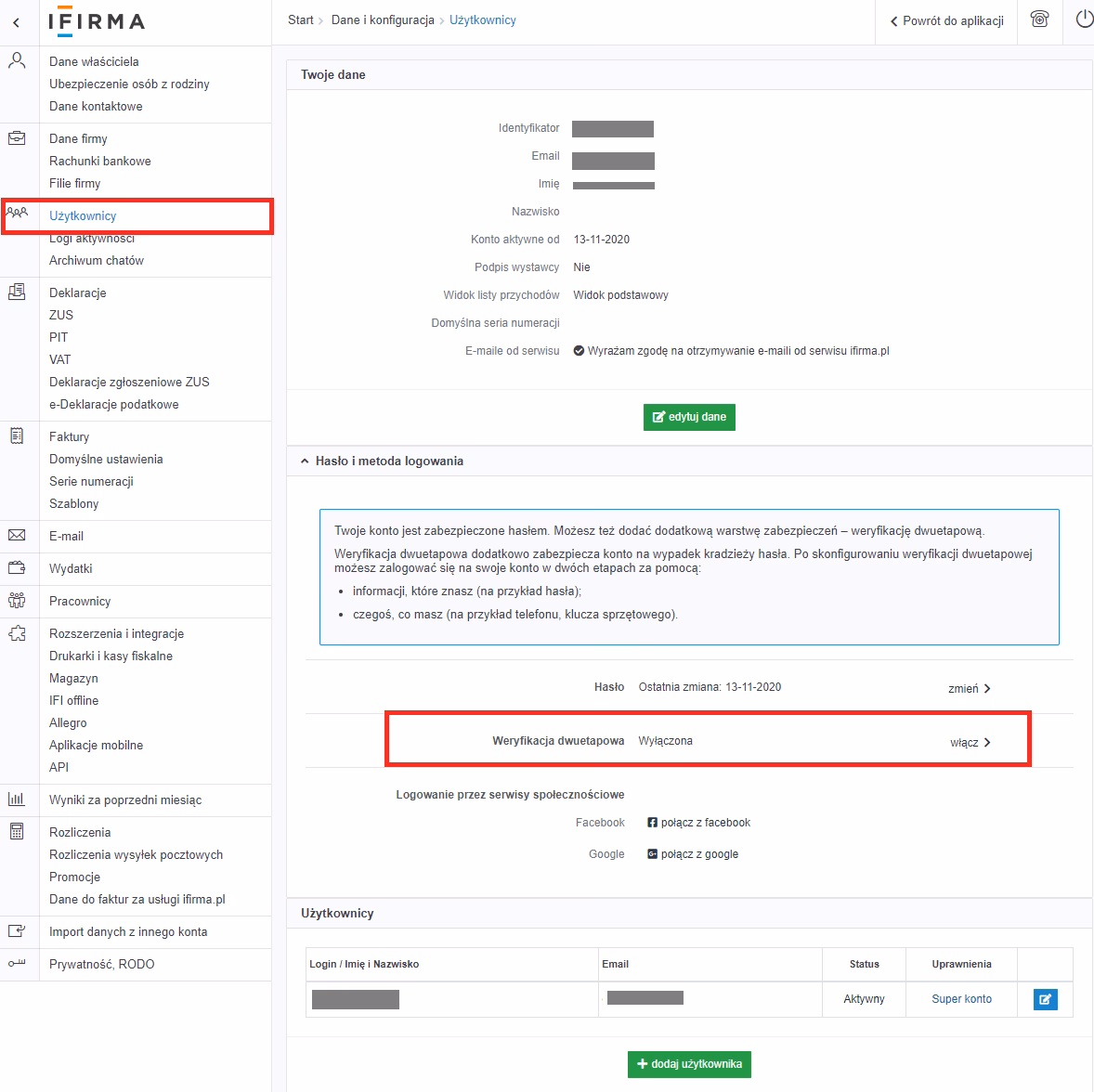Select Rachunki bankowe in sidebar
The width and height of the screenshot is (1094, 1092).
point(100,161)
